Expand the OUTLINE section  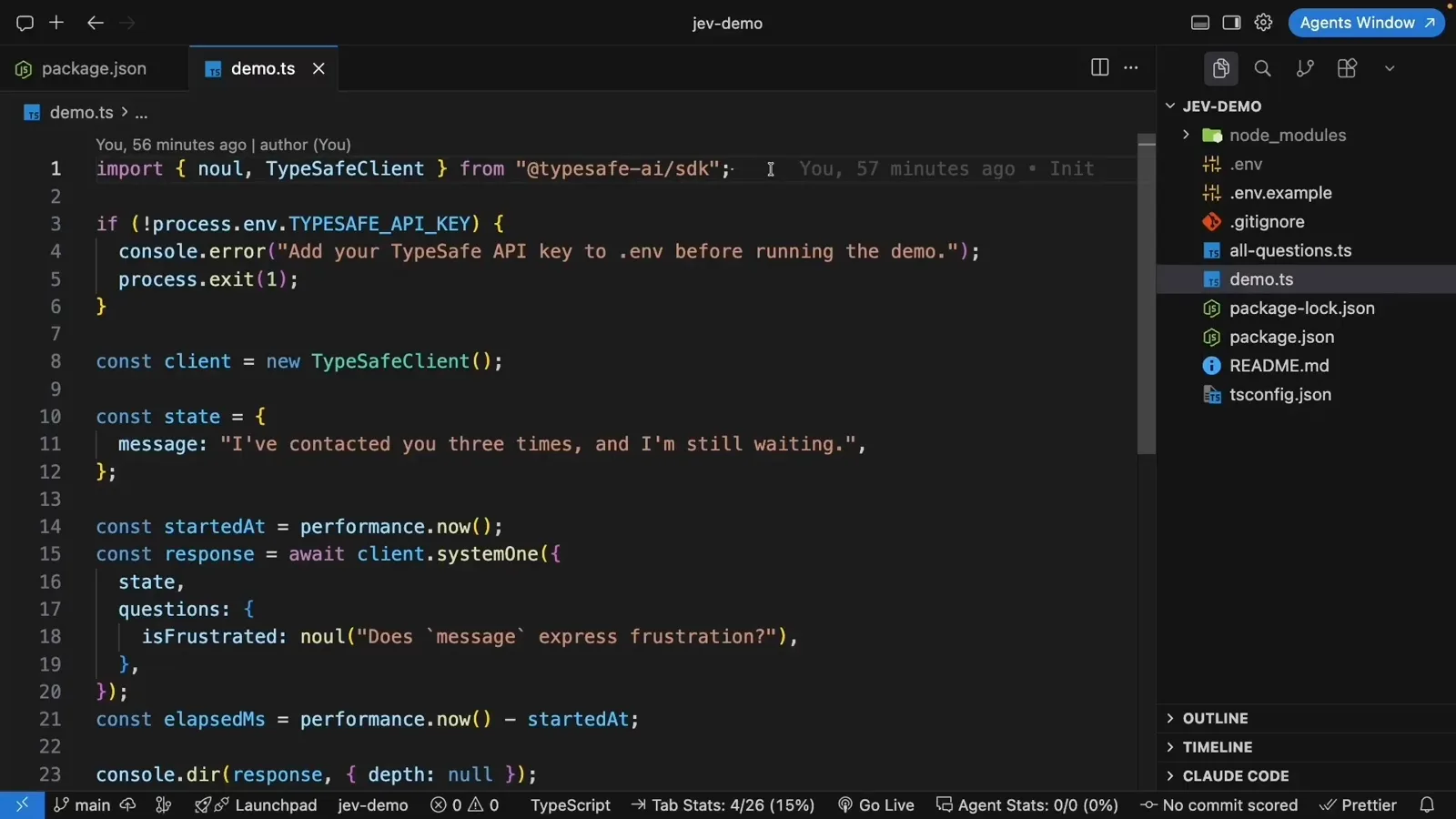pos(1306,718)
